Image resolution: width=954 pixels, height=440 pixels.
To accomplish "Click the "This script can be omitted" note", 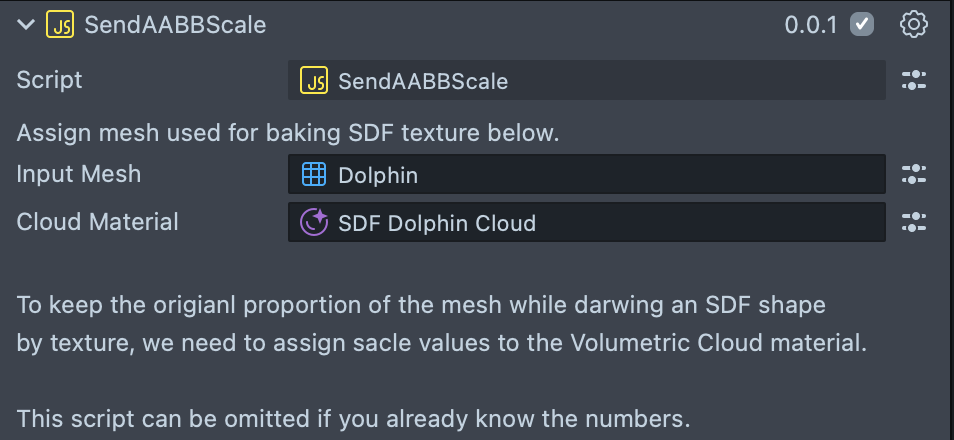I will (x=353, y=417).
